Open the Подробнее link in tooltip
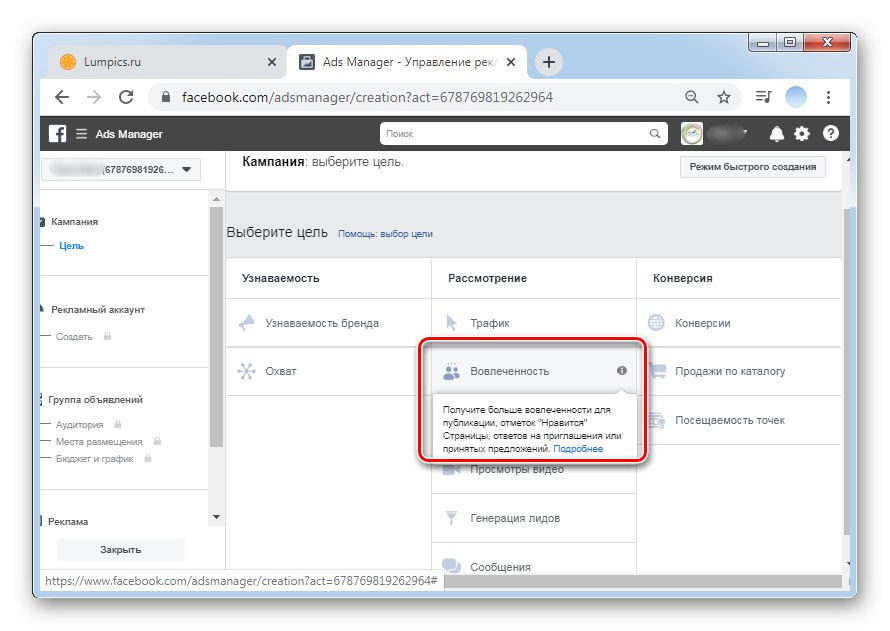890x631 pixels. [578, 449]
